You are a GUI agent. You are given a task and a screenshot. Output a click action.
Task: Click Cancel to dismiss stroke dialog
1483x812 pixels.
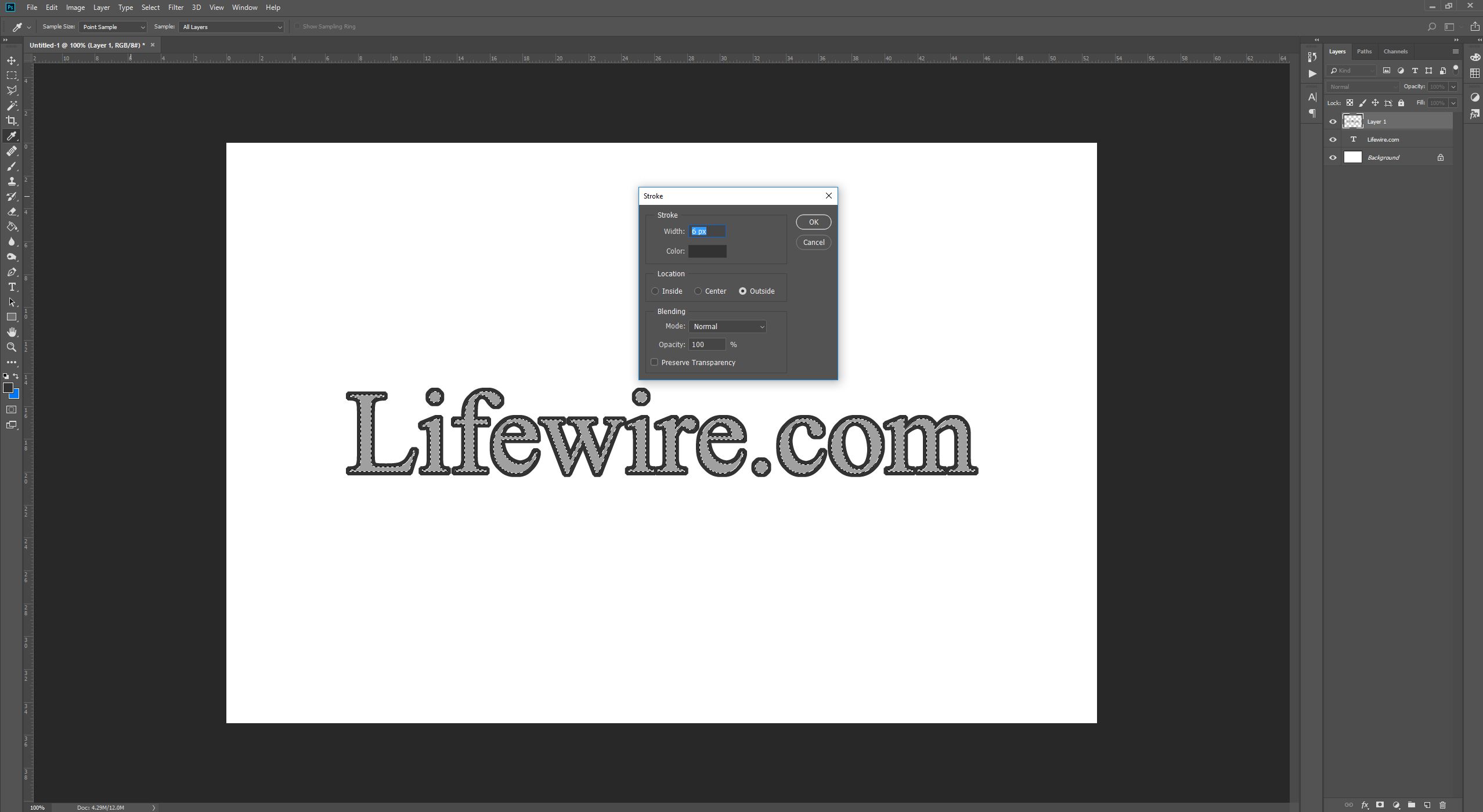(x=813, y=242)
